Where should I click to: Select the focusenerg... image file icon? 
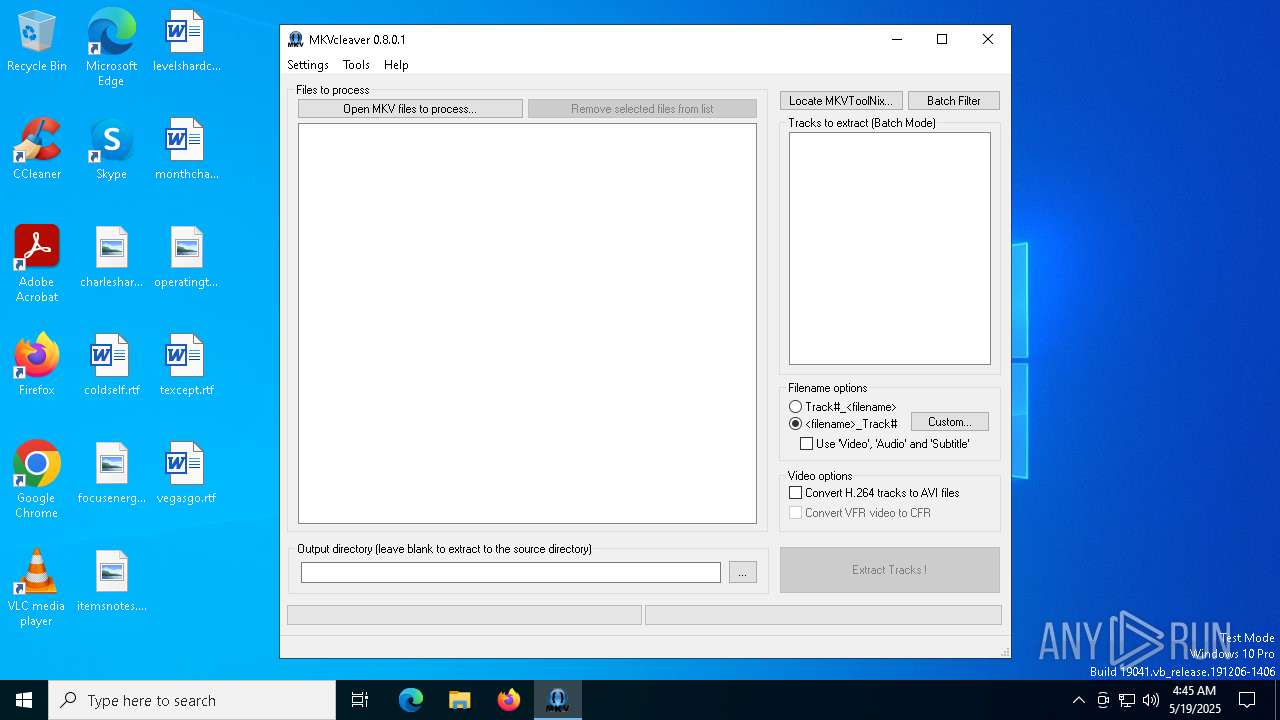pos(111,473)
